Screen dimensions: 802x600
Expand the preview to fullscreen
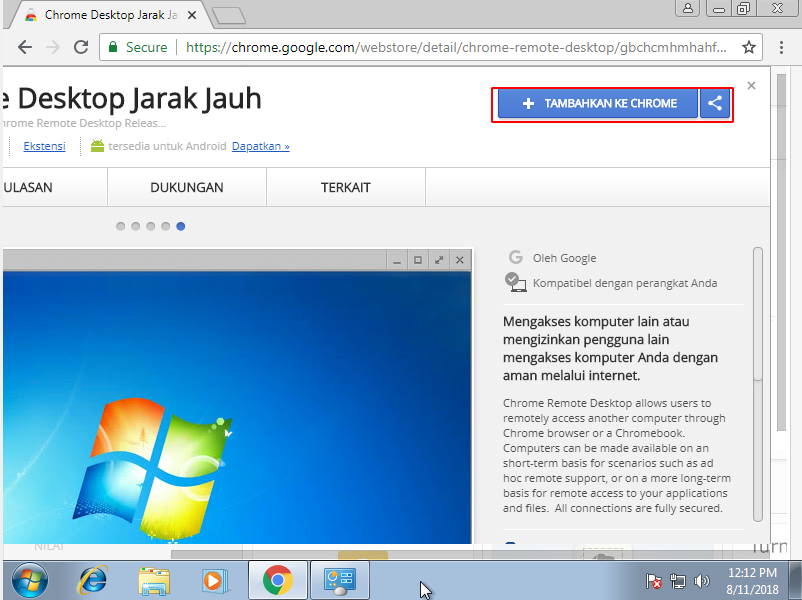439,259
